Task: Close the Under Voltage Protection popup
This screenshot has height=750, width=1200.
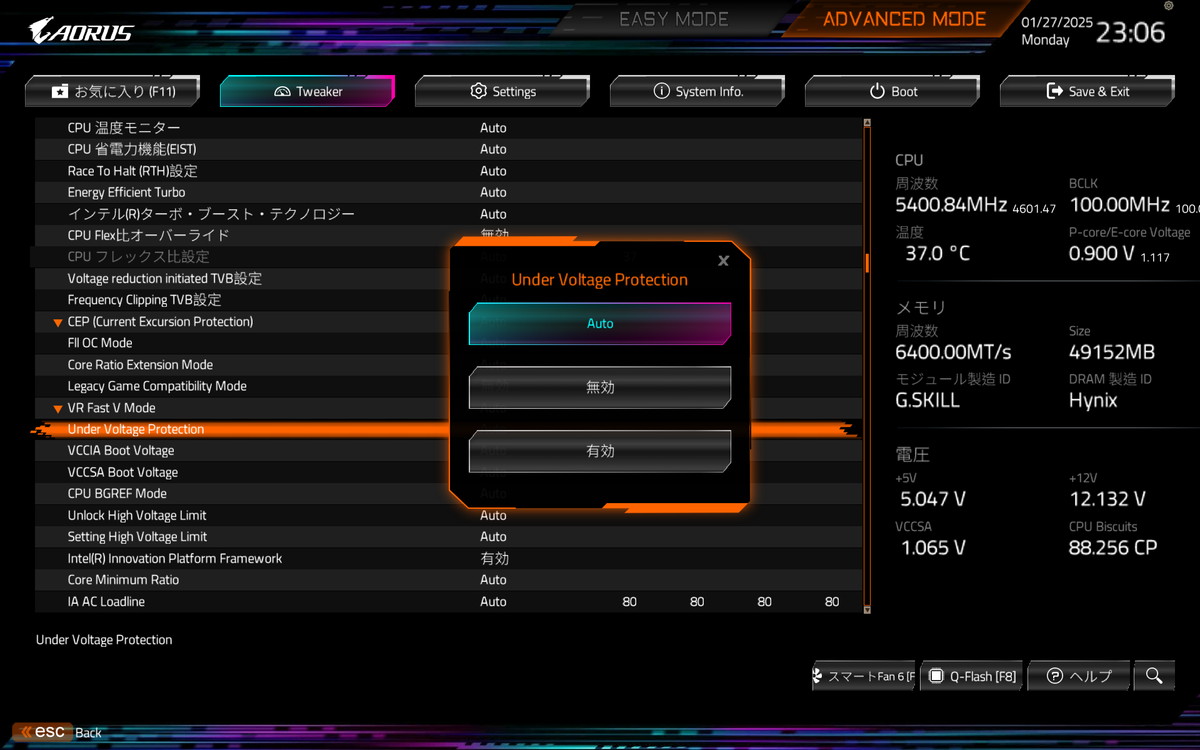Action: pos(723,261)
